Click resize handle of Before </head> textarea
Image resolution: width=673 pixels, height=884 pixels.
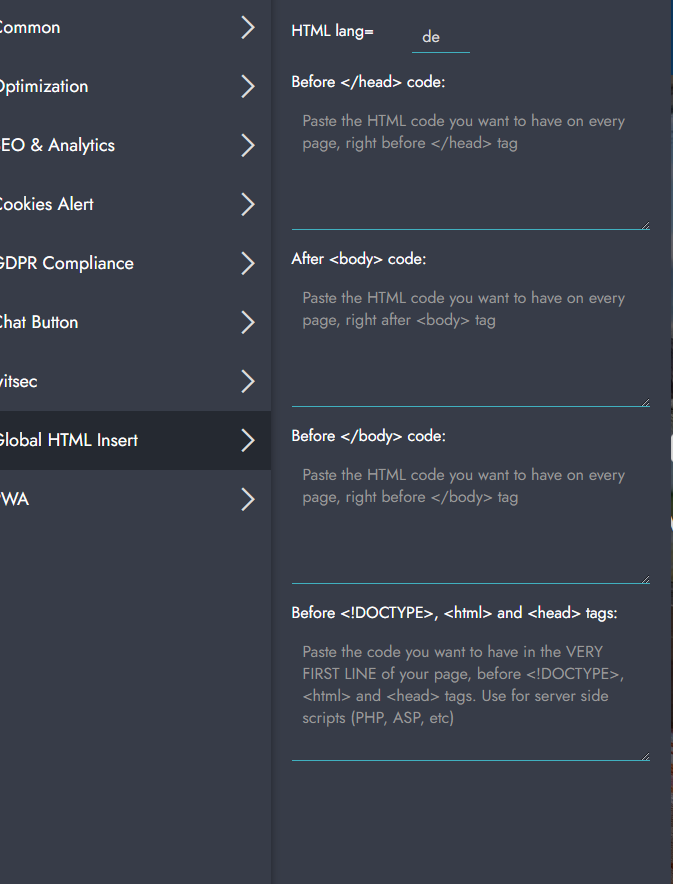[645, 225]
